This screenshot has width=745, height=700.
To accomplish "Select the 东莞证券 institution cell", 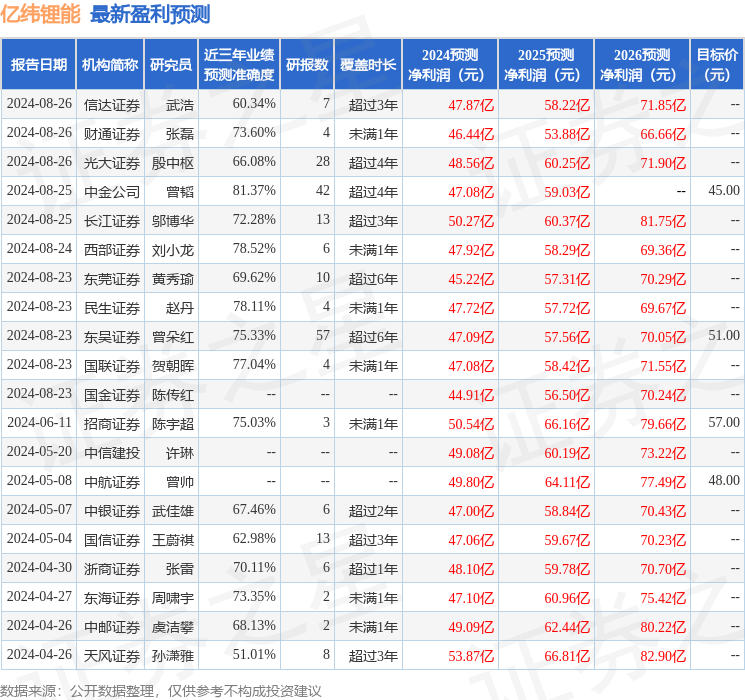I will point(112,279).
